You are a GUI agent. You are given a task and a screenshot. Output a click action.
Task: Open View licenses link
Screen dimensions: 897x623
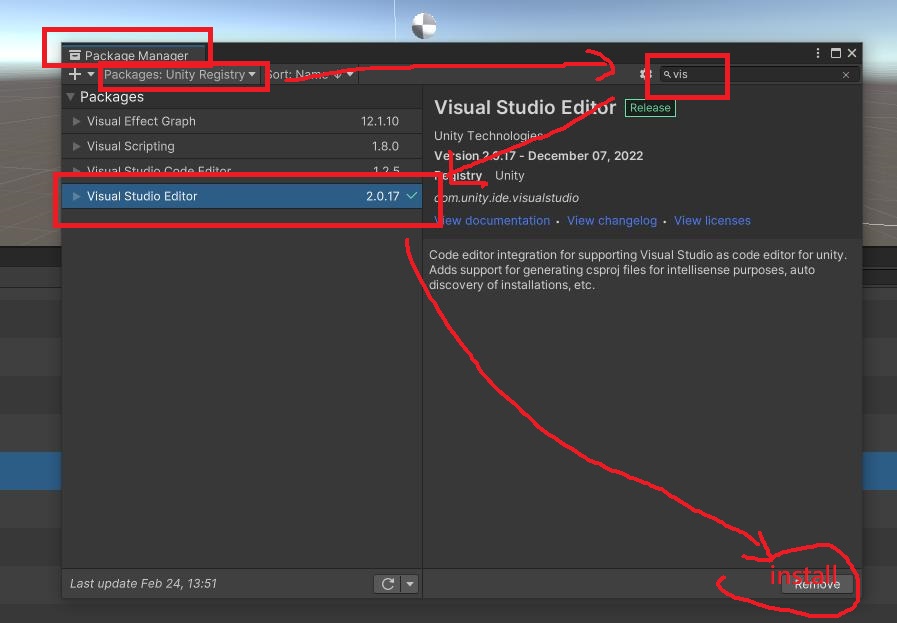click(x=712, y=221)
